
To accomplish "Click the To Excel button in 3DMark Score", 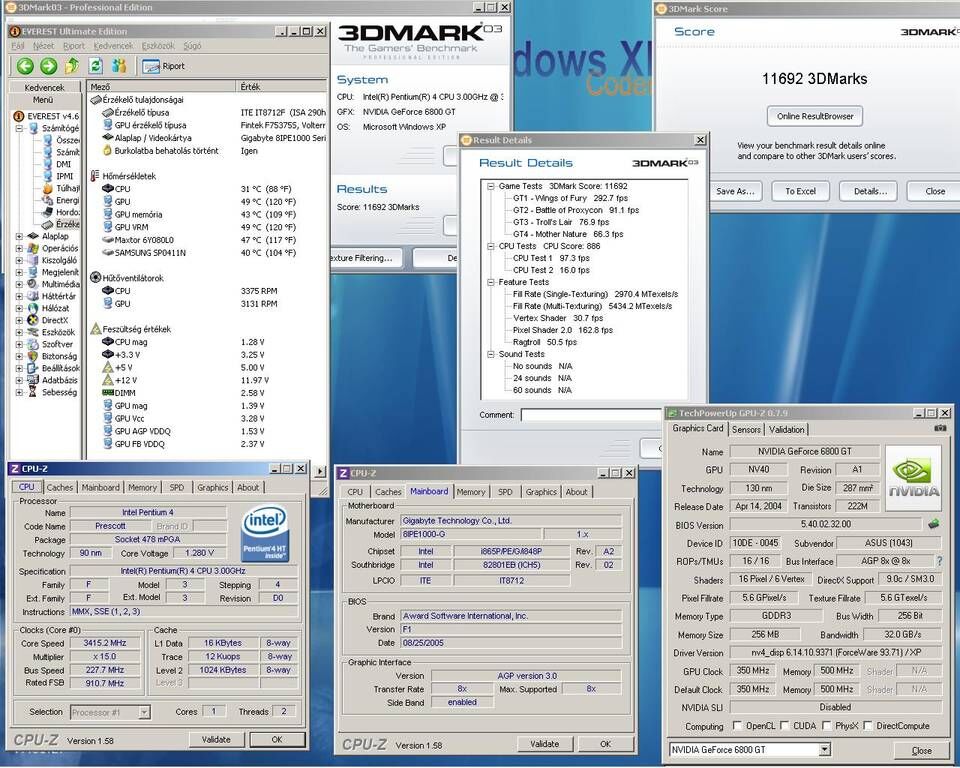I will coord(800,191).
